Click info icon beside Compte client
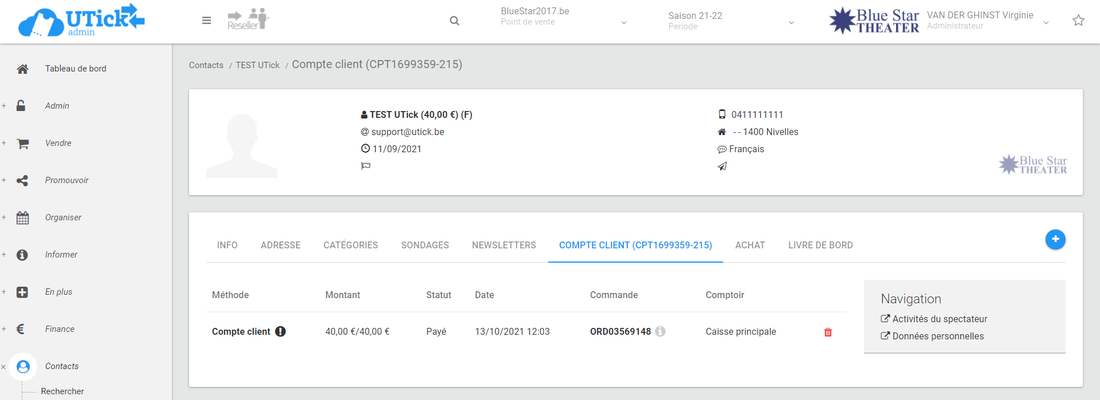 (281, 332)
